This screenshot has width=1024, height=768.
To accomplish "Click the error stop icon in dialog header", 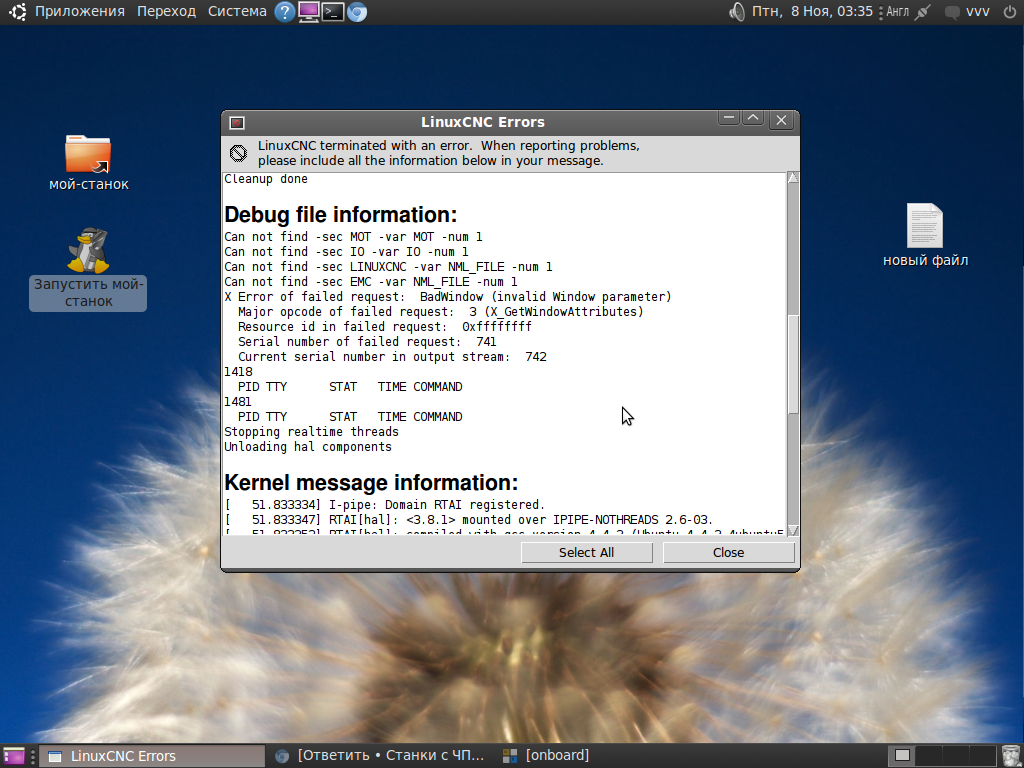I will [x=238, y=153].
